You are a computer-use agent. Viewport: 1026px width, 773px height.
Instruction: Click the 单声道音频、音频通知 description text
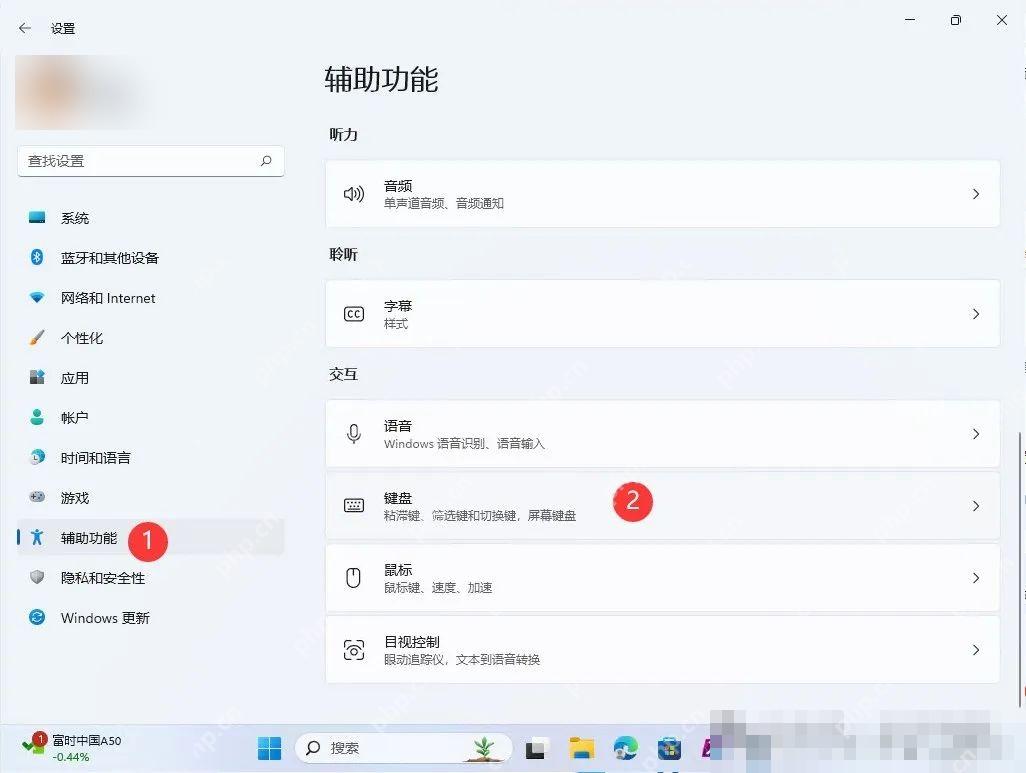click(444, 204)
